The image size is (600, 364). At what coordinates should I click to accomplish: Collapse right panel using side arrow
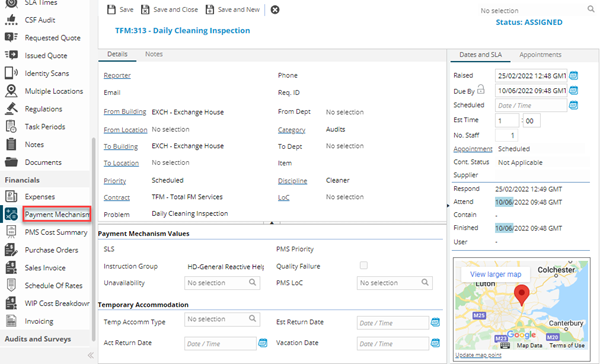coord(448,206)
